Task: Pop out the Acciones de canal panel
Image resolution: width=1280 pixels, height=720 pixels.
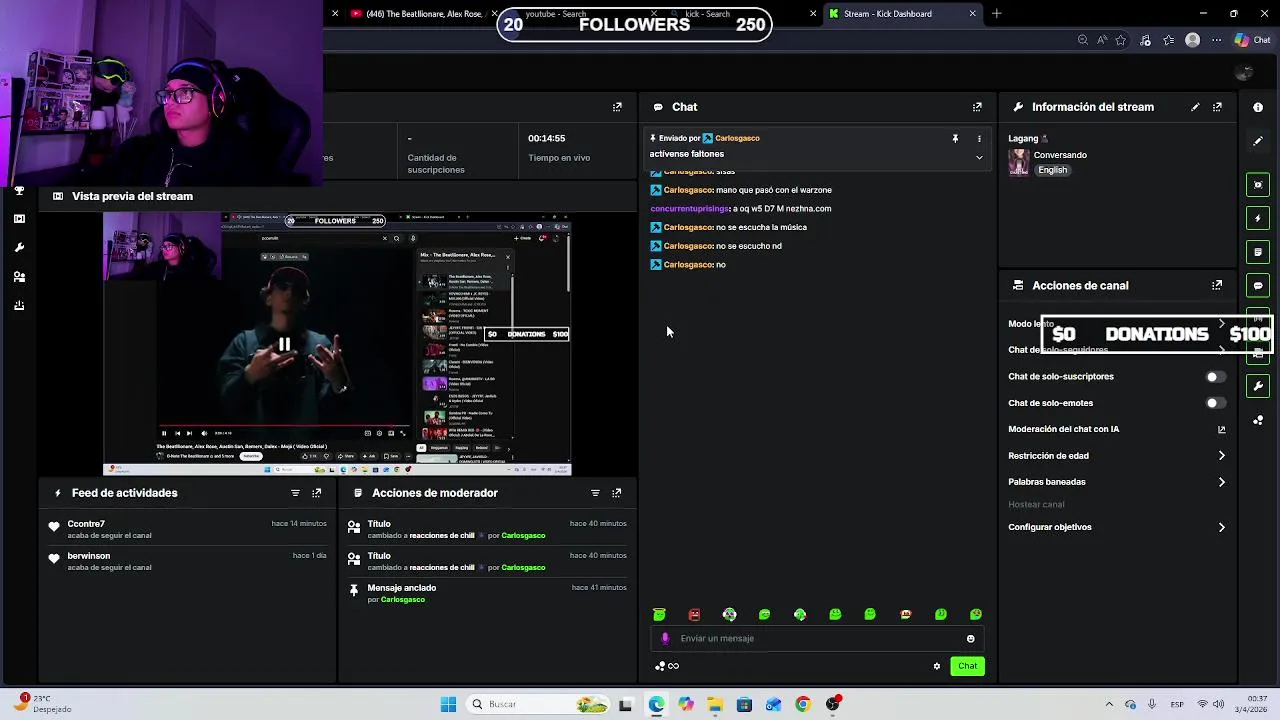Action: 1217,285
